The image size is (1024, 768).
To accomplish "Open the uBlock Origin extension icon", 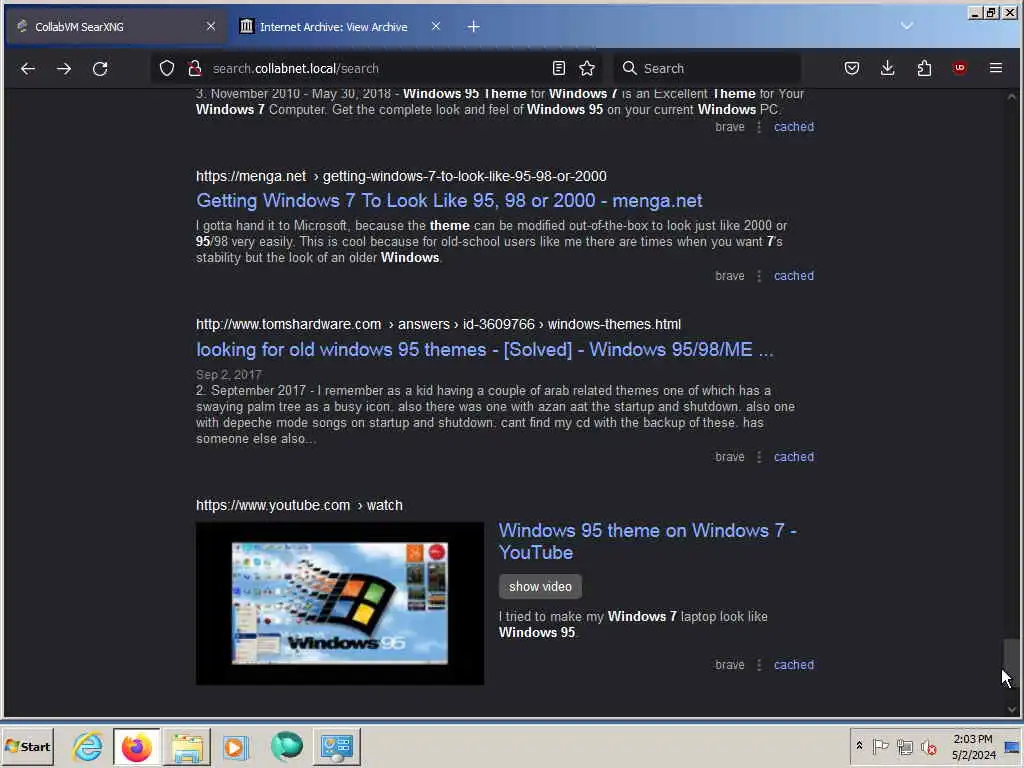I will coord(960,69).
